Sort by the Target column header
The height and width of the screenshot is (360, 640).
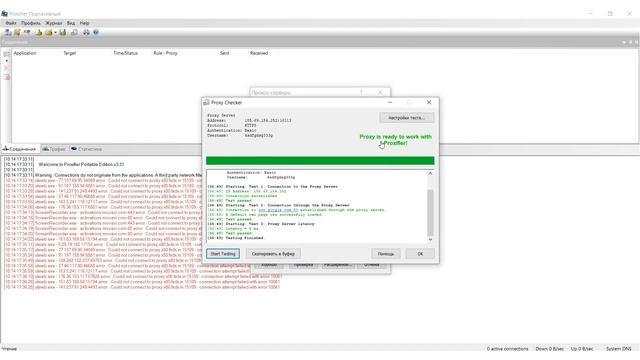point(70,53)
